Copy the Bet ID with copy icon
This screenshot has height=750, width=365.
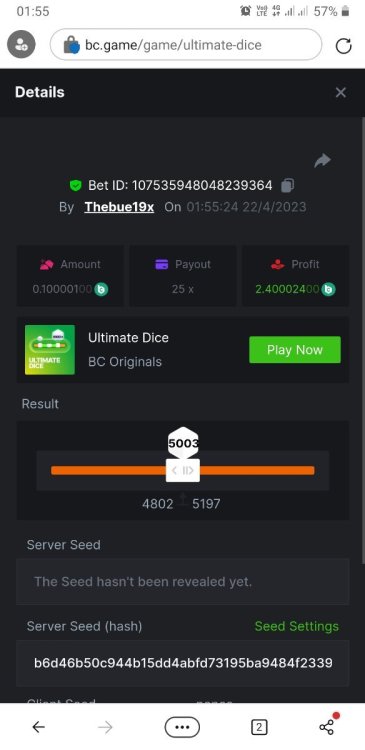287,185
